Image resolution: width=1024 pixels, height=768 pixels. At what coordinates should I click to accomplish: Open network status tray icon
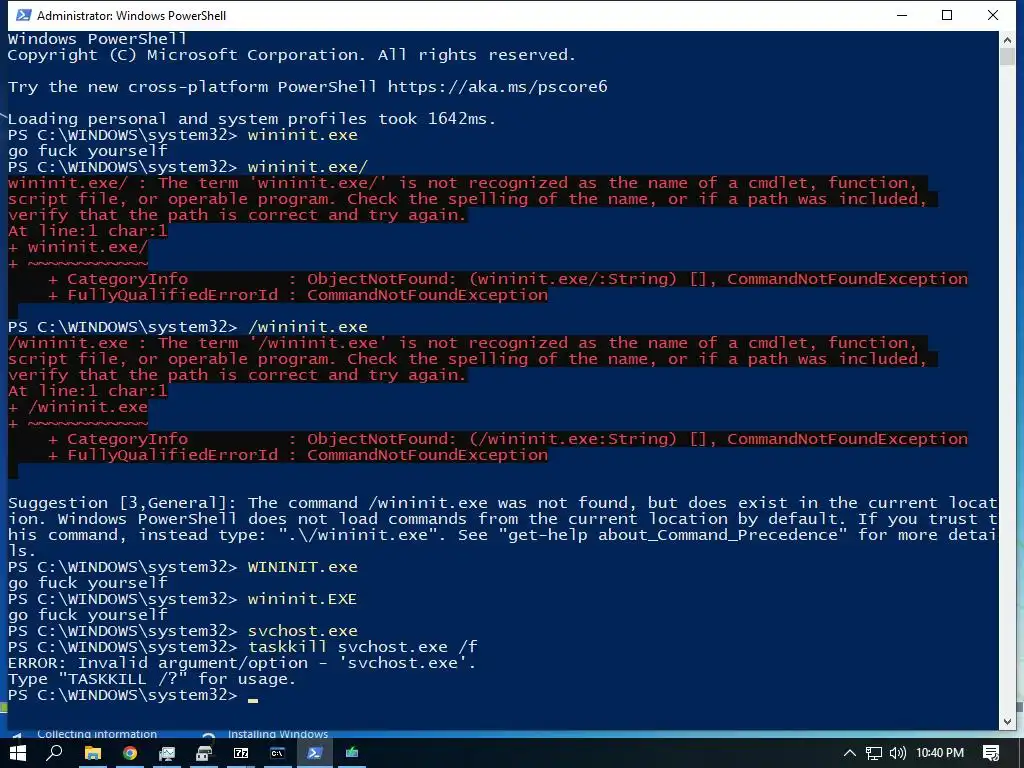pyautogui.click(x=874, y=753)
